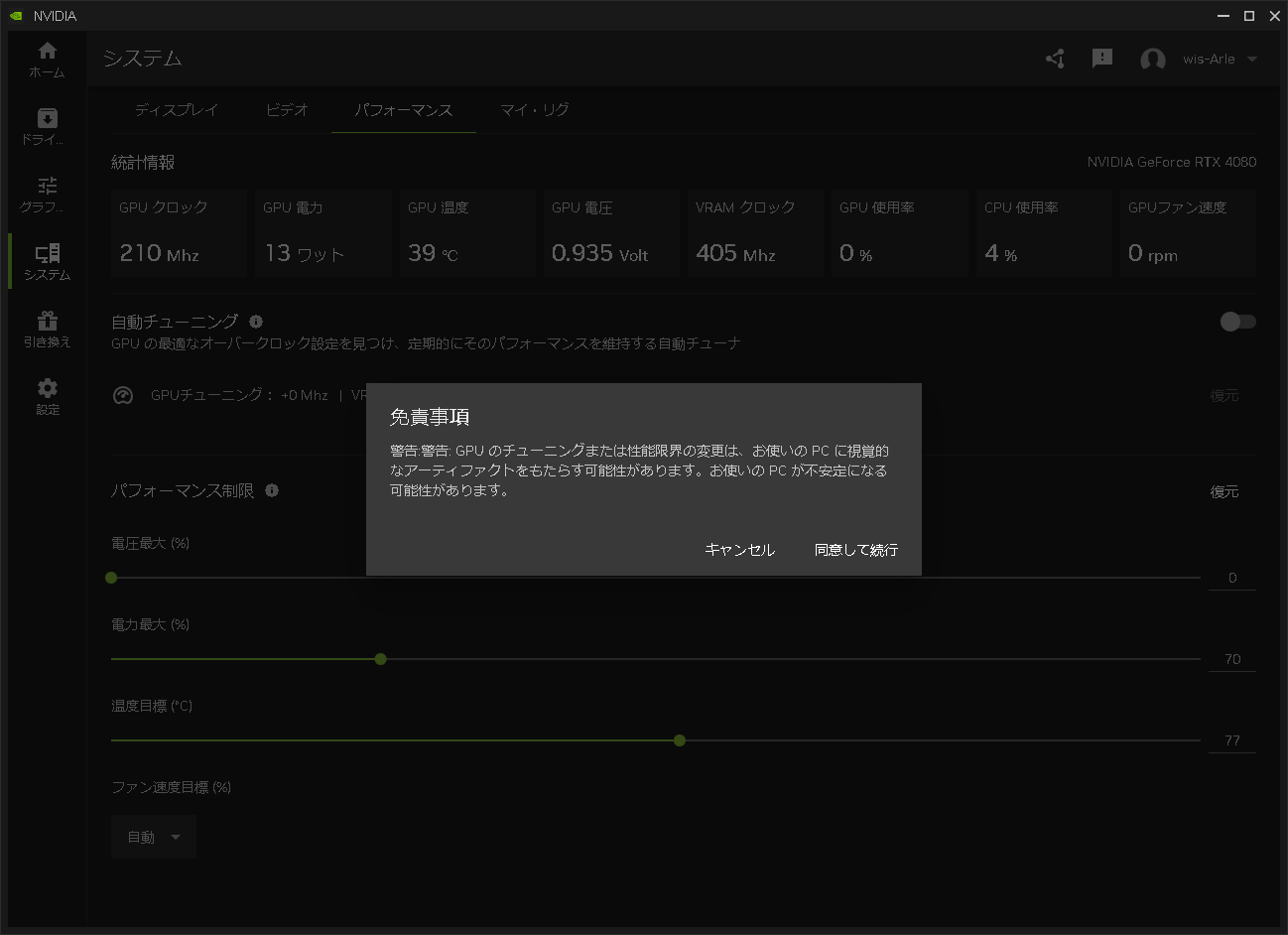The height and width of the screenshot is (935, 1288).
Task: Enable the 自動チューニング toggle
Action: 1236,321
